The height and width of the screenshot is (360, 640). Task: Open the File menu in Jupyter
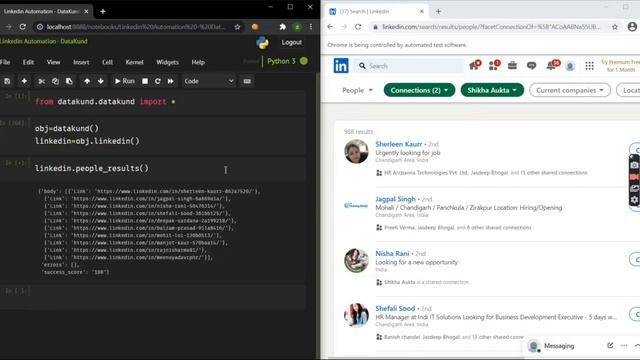click(x=5, y=62)
